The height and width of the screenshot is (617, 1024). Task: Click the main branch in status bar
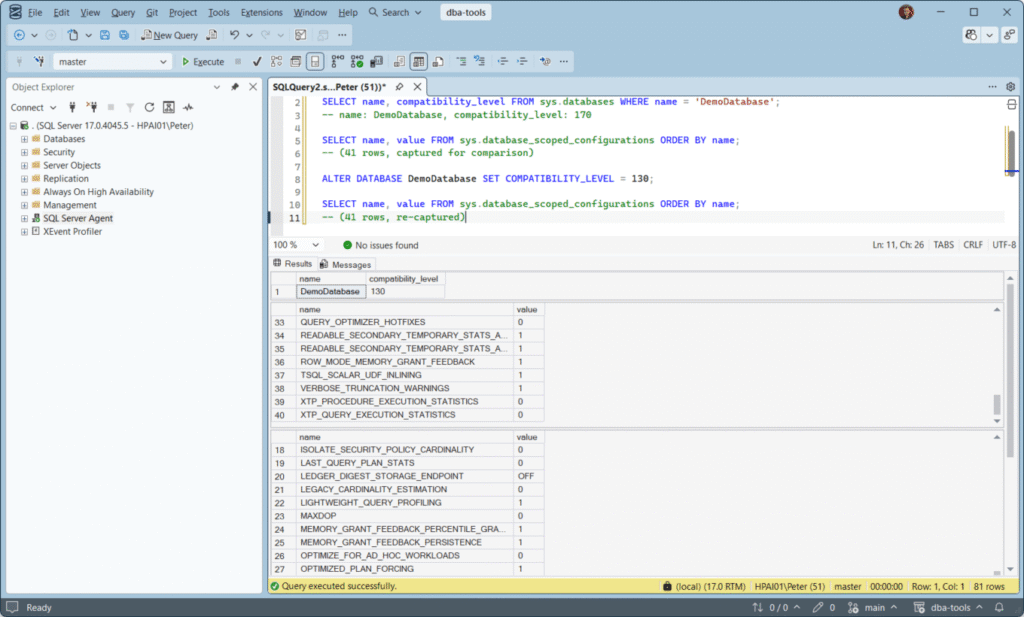click(x=872, y=607)
